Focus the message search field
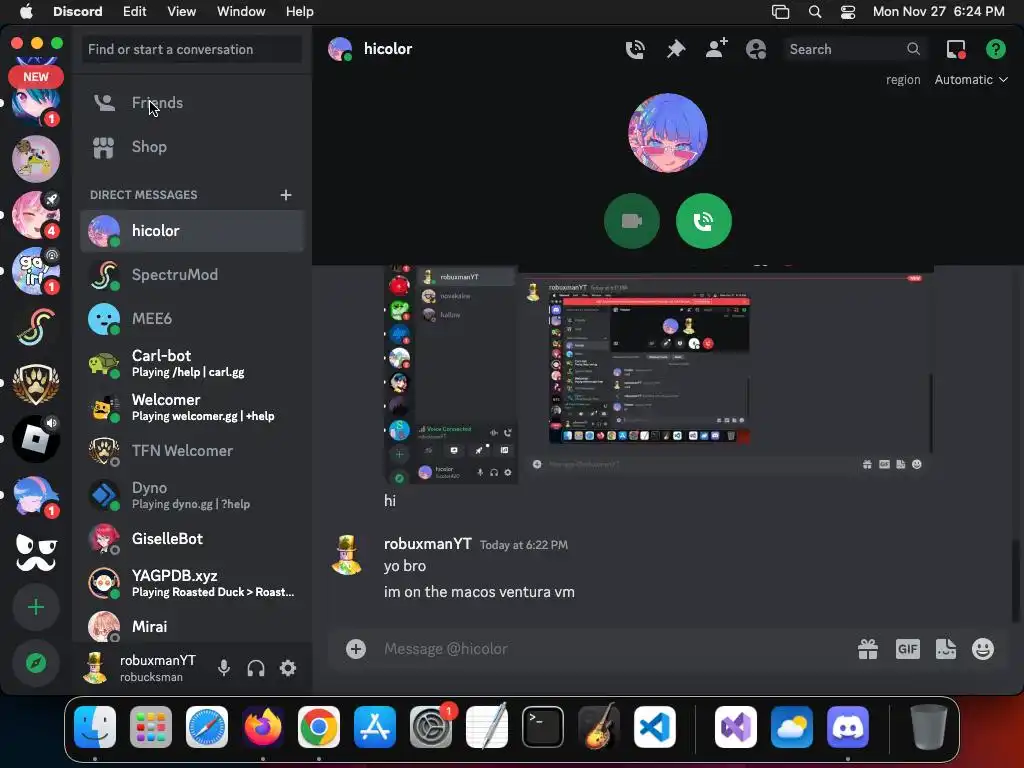This screenshot has width=1024, height=768. (854, 50)
